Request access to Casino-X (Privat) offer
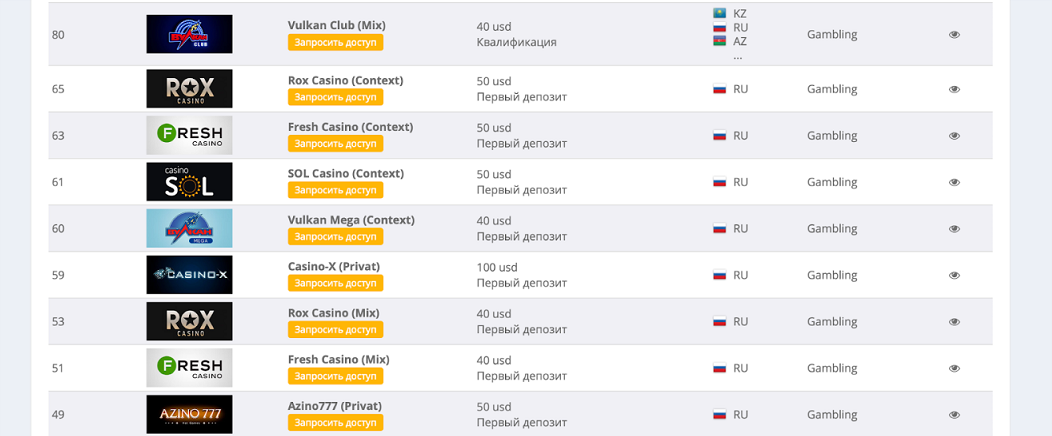The height and width of the screenshot is (436, 1052). pyautogui.click(x=335, y=283)
